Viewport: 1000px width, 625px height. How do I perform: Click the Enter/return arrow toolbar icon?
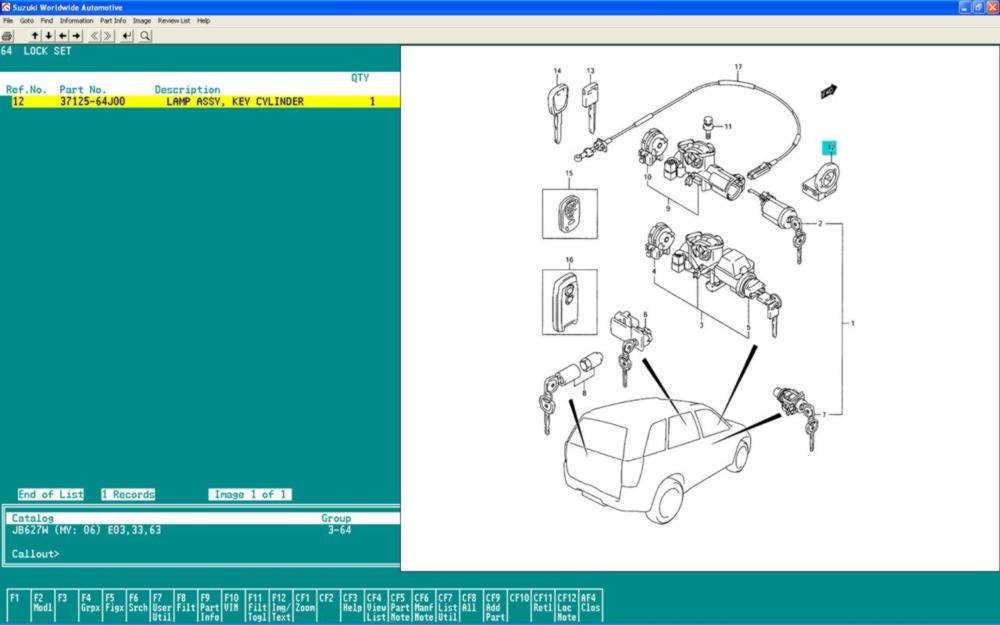[x=127, y=36]
